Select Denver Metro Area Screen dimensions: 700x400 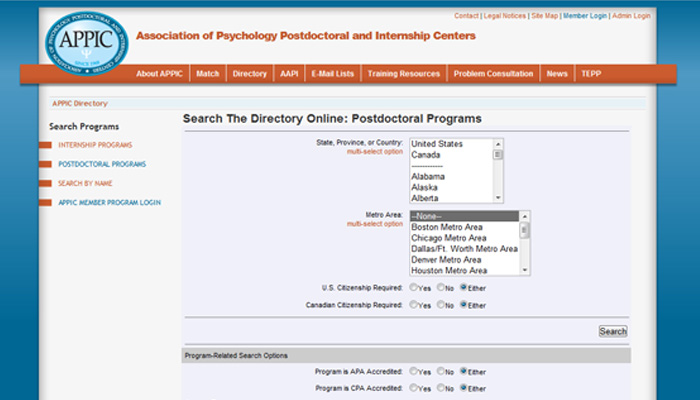[465, 260]
